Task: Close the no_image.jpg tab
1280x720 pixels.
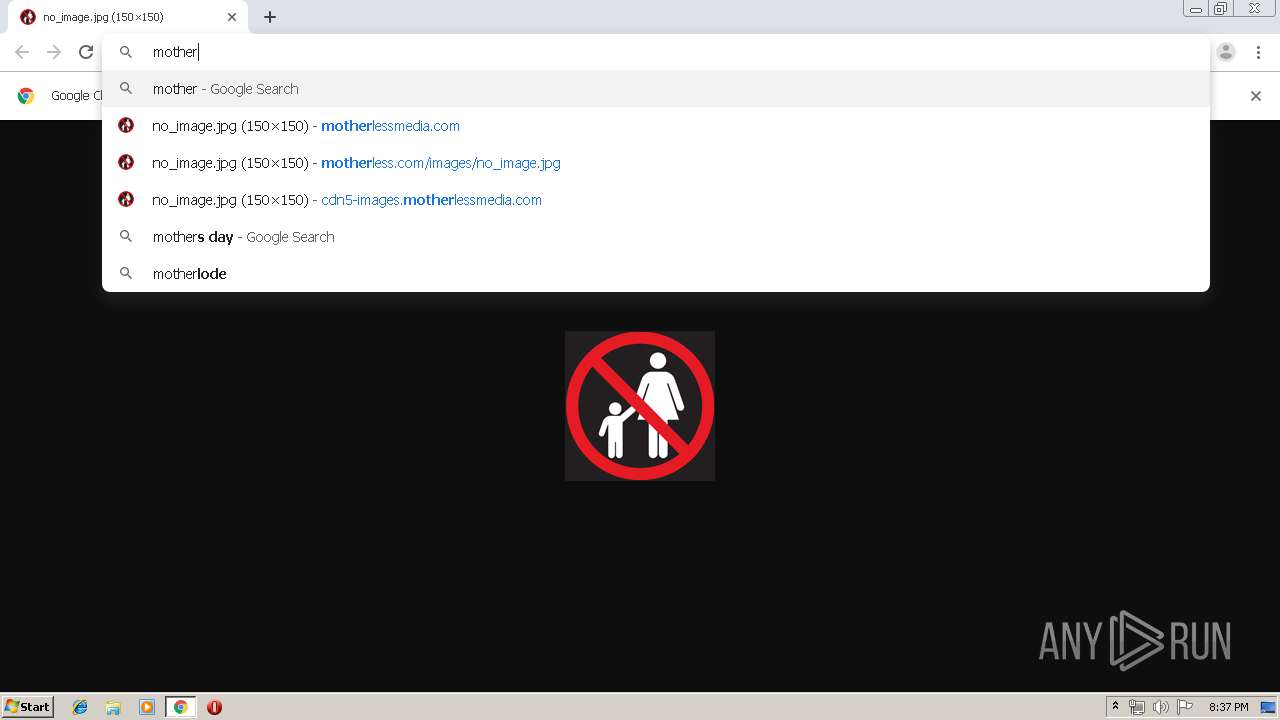Action: [232, 17]
